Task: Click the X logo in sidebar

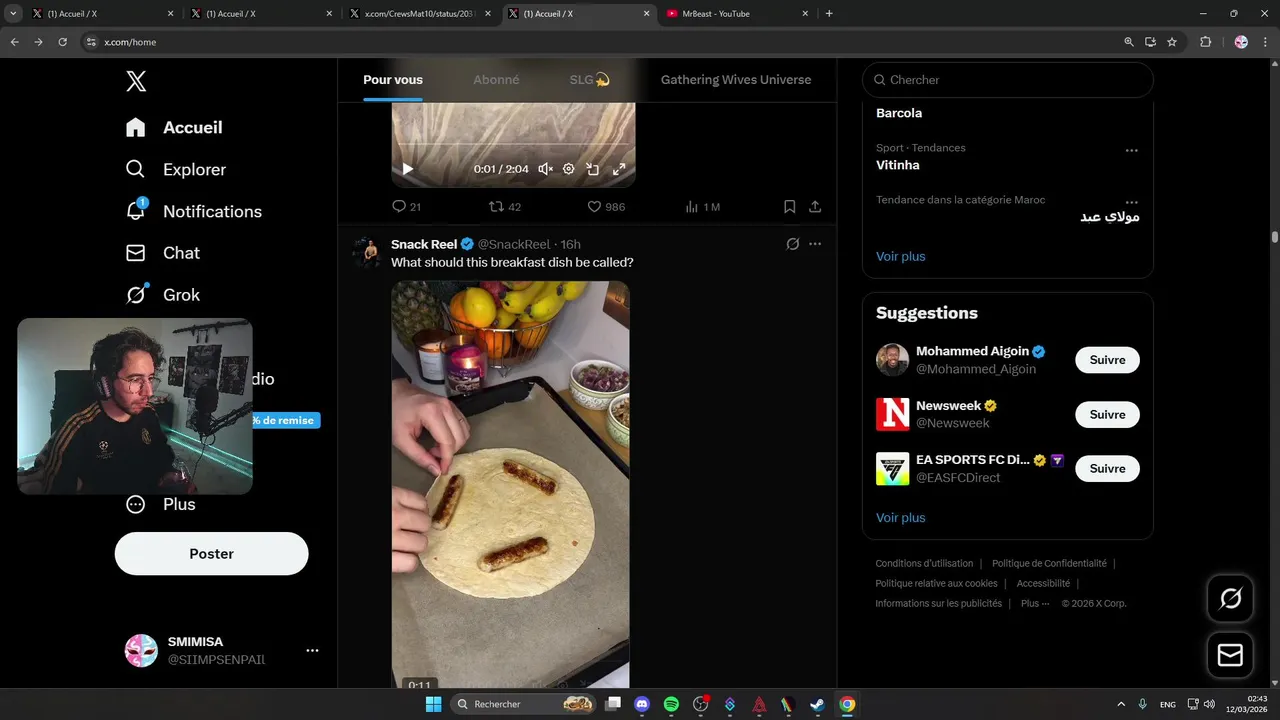Action: tap(136, 82)
